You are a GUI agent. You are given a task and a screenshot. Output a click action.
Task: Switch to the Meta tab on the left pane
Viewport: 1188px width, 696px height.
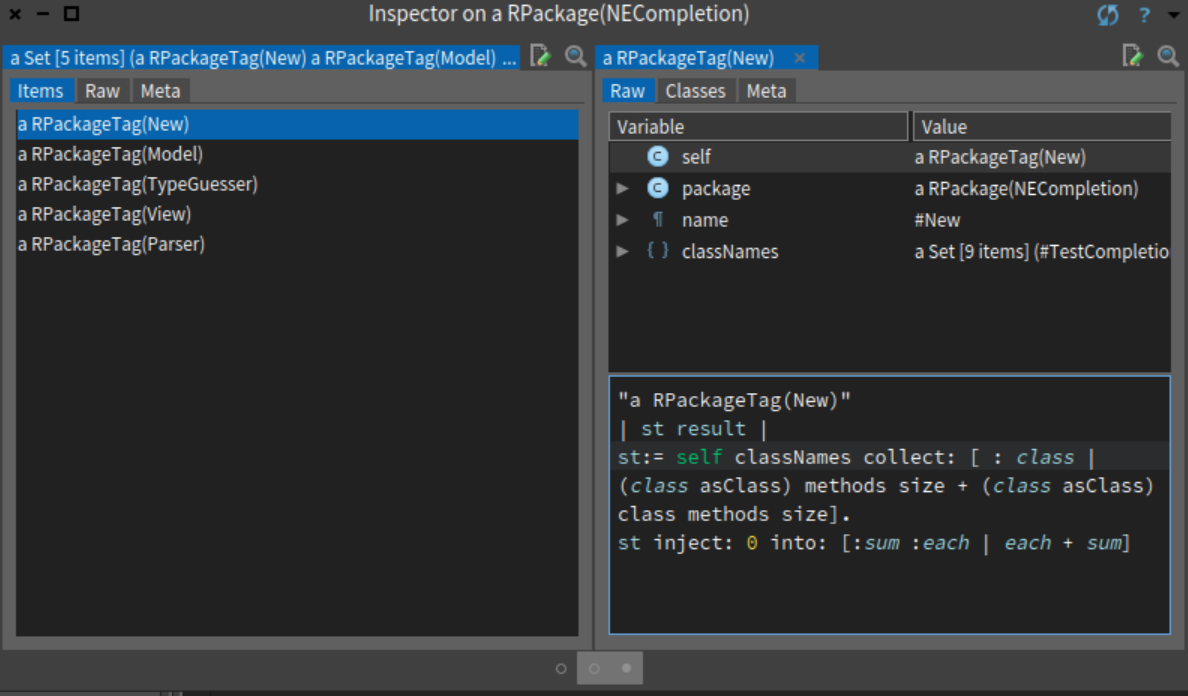coord(161,90)
